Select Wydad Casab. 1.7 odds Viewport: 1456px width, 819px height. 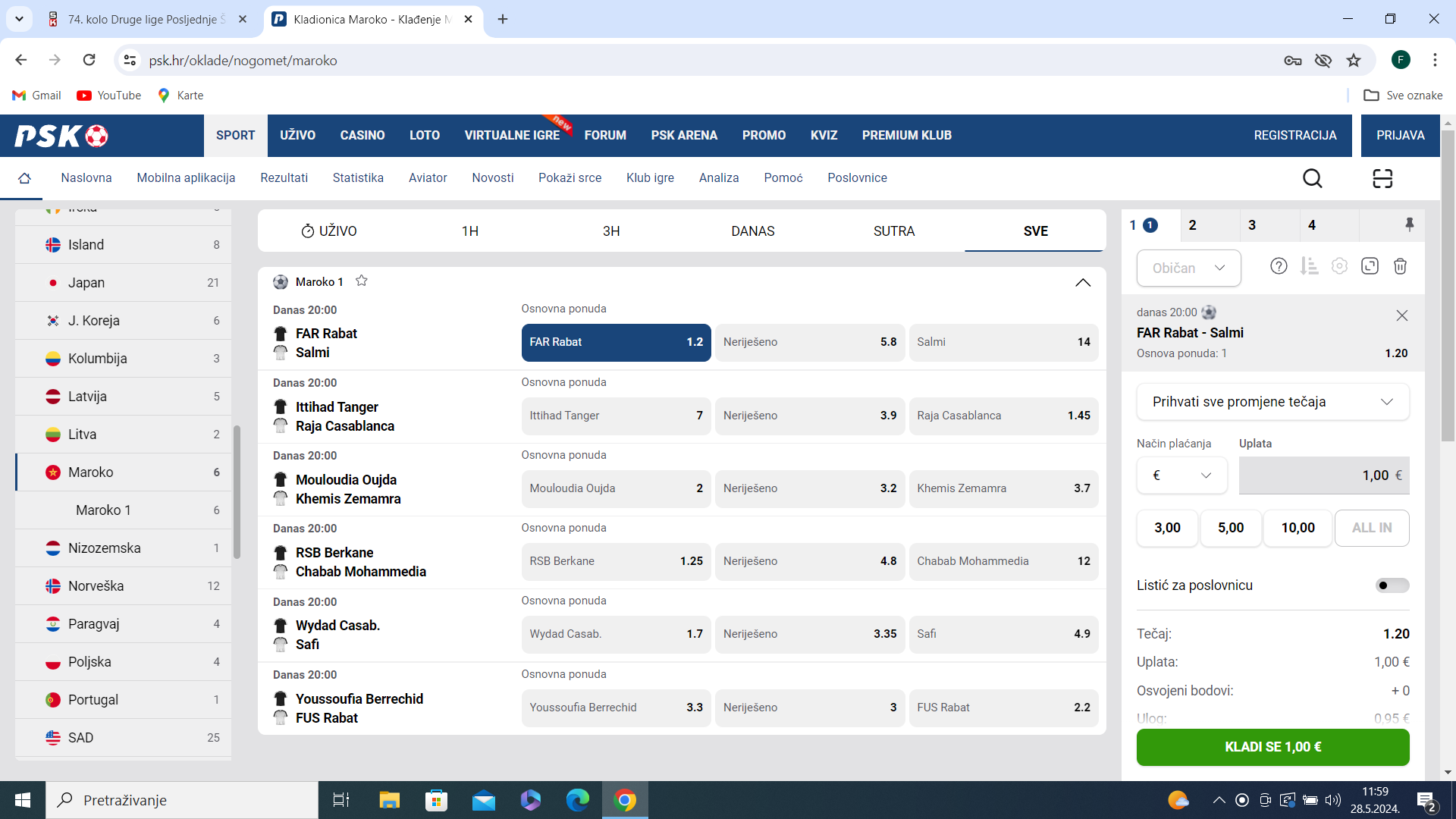[616, 634]
